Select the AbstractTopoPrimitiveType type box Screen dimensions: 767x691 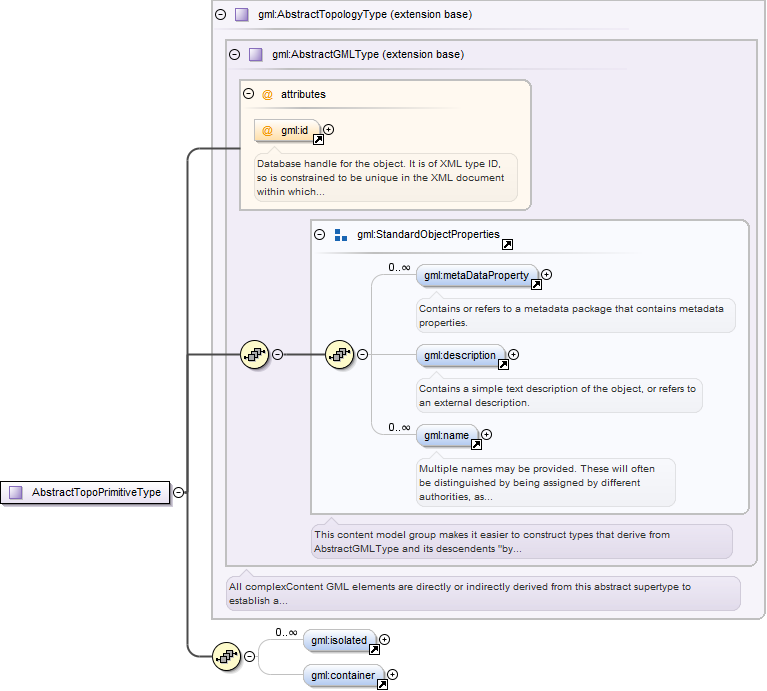(x=85, y=492)
